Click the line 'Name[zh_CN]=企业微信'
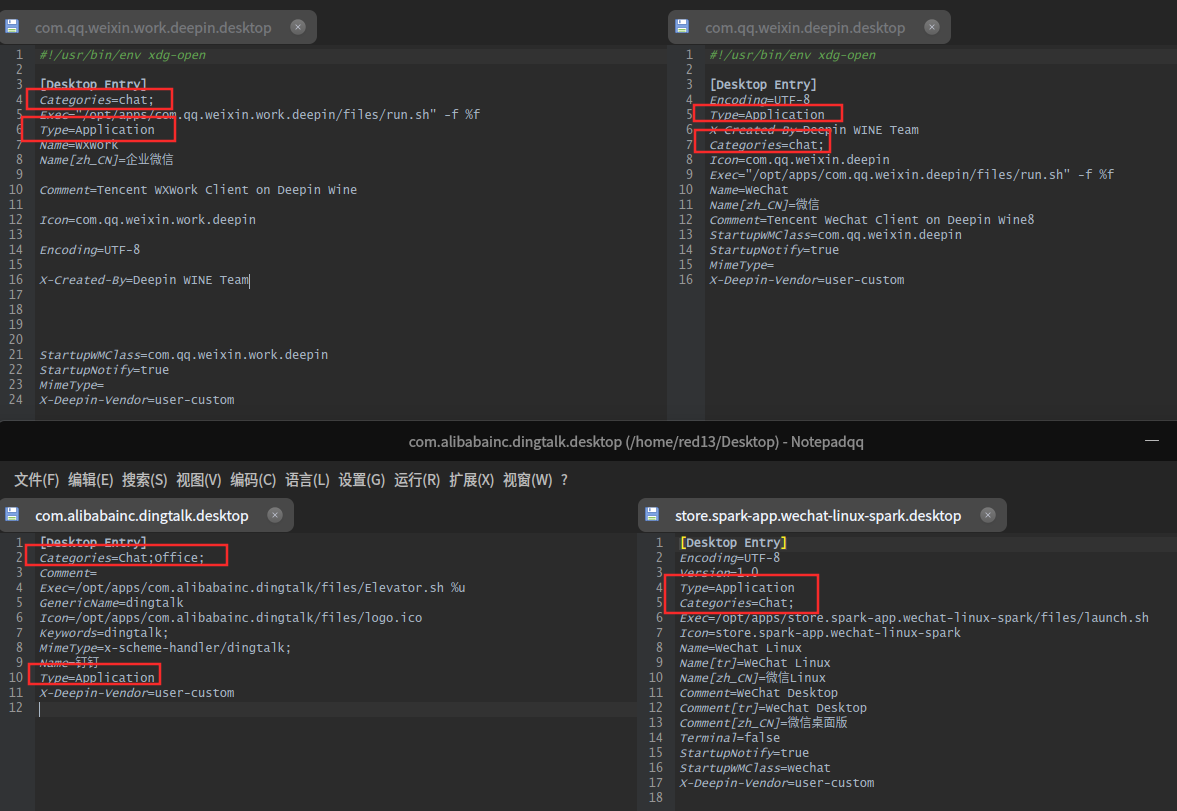Viewport: 1177px width, 811px height. tap(107, 159)
